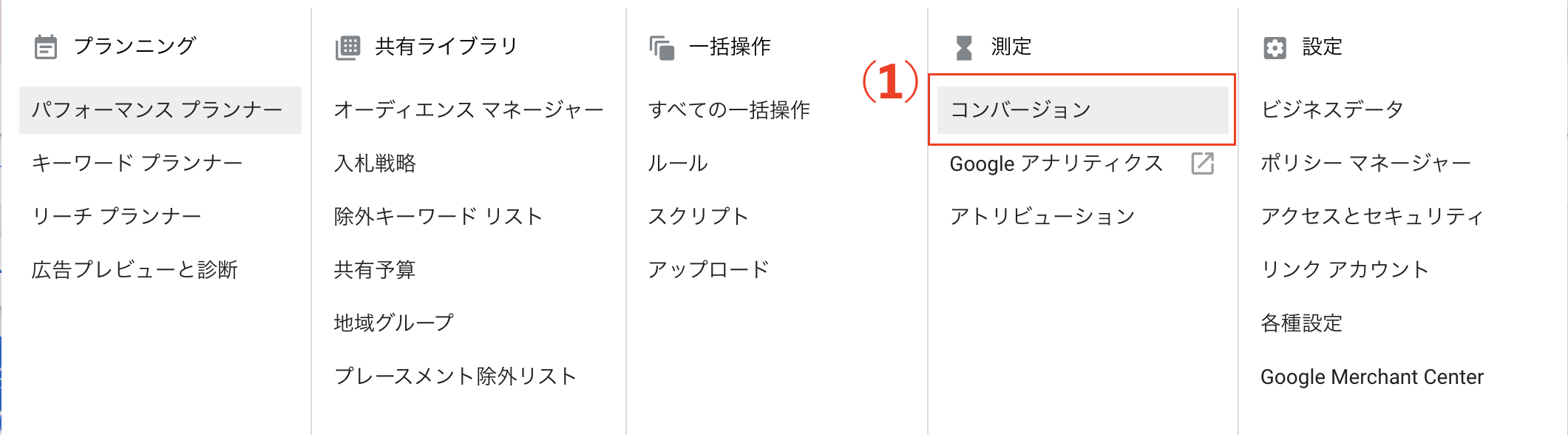Viewport: 1568px width, 435px height.
Task: Click the 設定 gear icon
Action: click(1275, 48)
